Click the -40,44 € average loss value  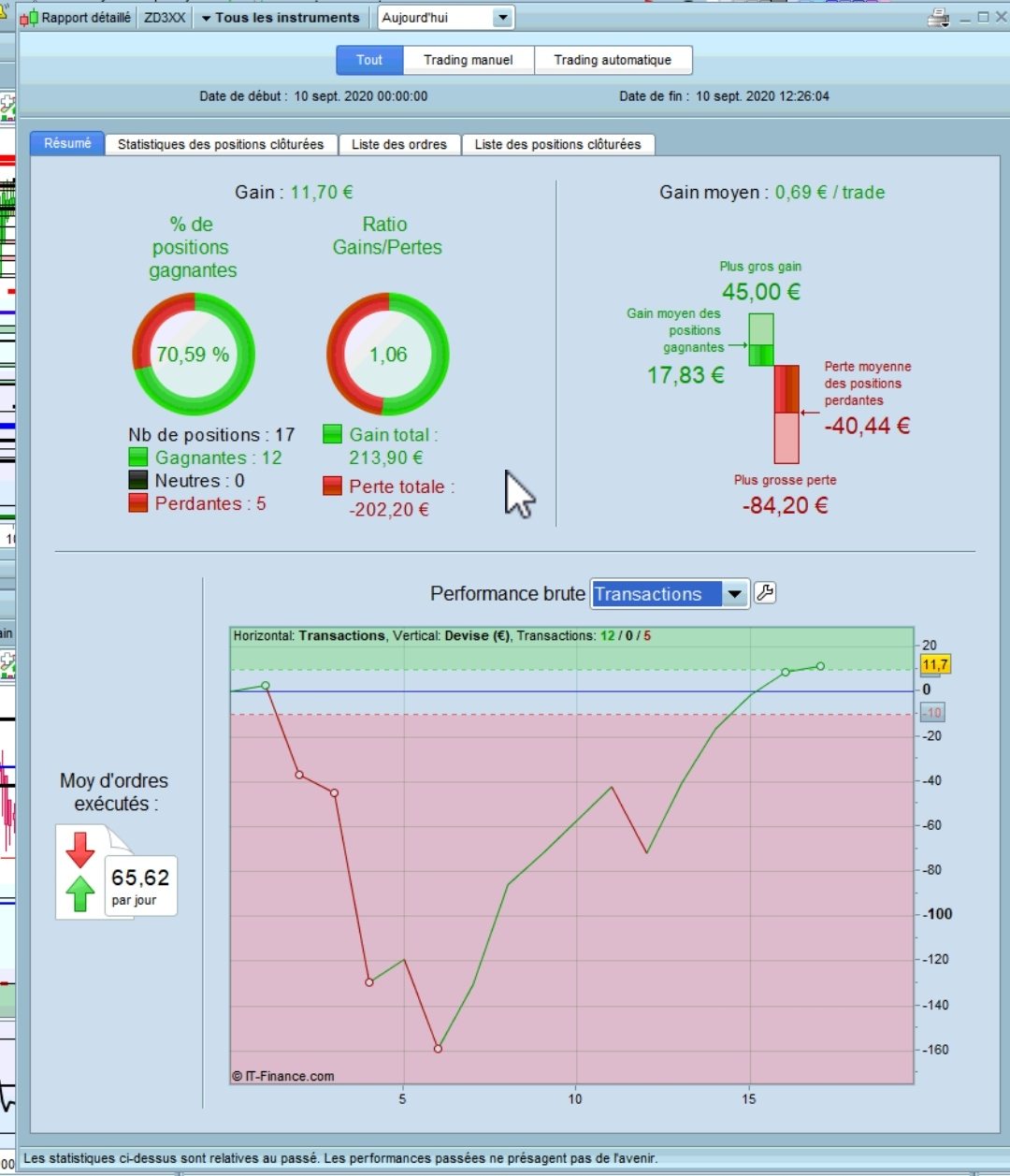(867, 426)
